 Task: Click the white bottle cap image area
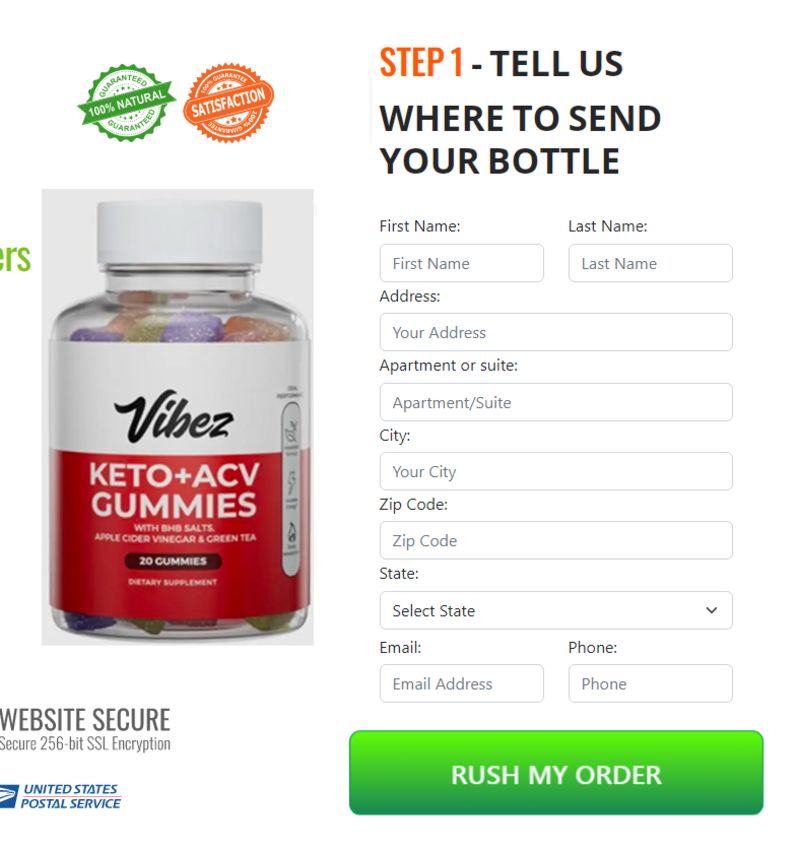[180, 234]
